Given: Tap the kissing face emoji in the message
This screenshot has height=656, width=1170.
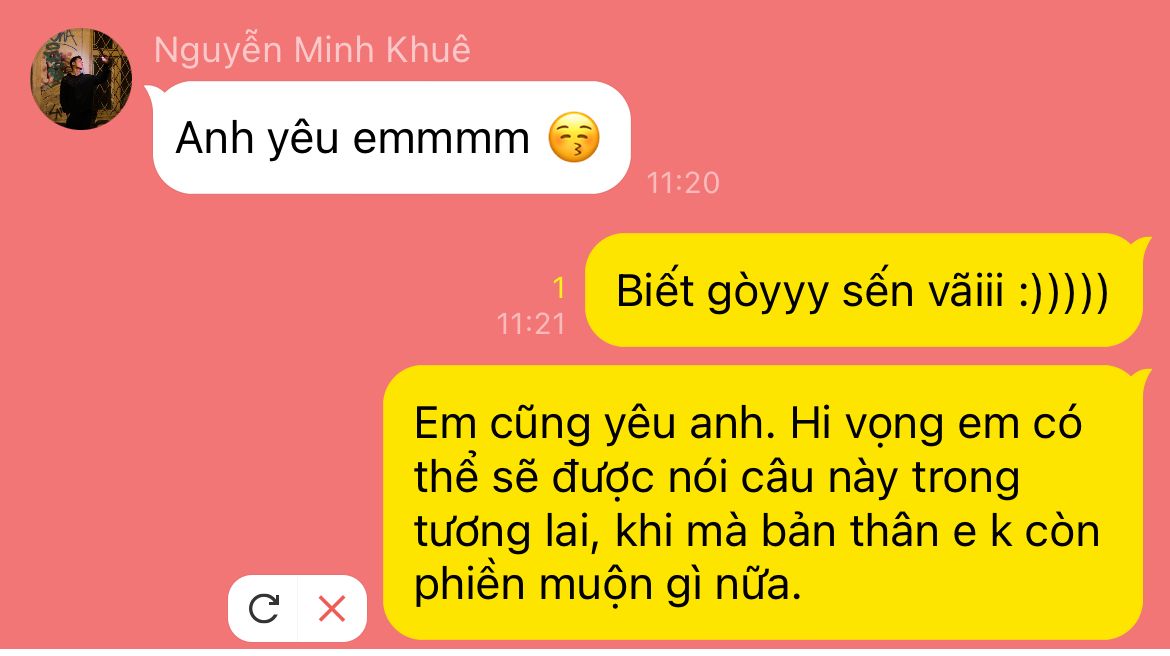Looking at the screenshot, I should pyautogui.click(x=574, y=137).
